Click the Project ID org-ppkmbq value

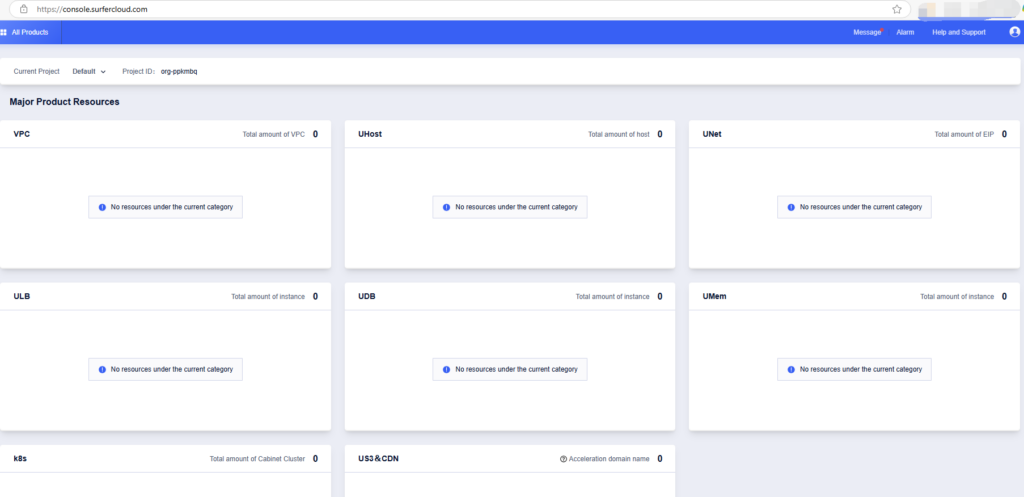(x=179, y=72)
